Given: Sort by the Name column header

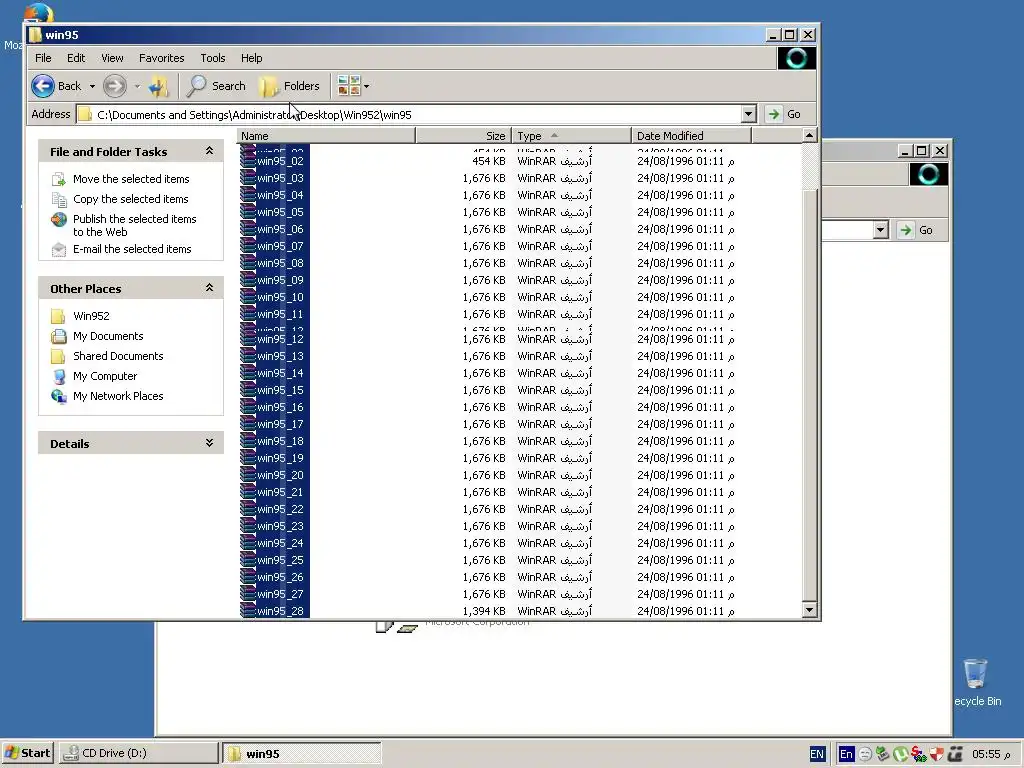Looking at the screenshot, I should pyautogui.click(x=326, y=136).
